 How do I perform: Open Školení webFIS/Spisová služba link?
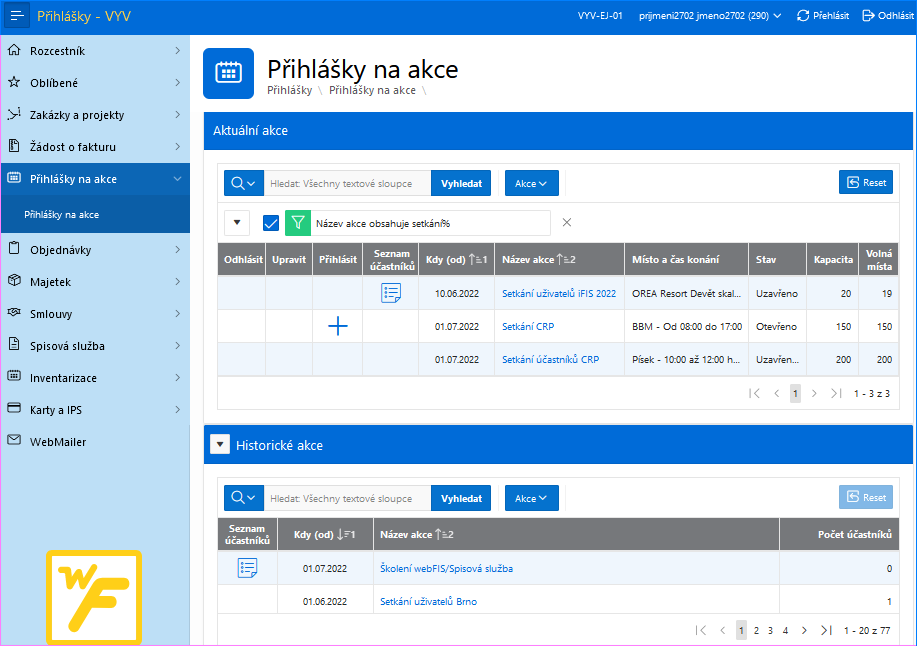(446, 568)
